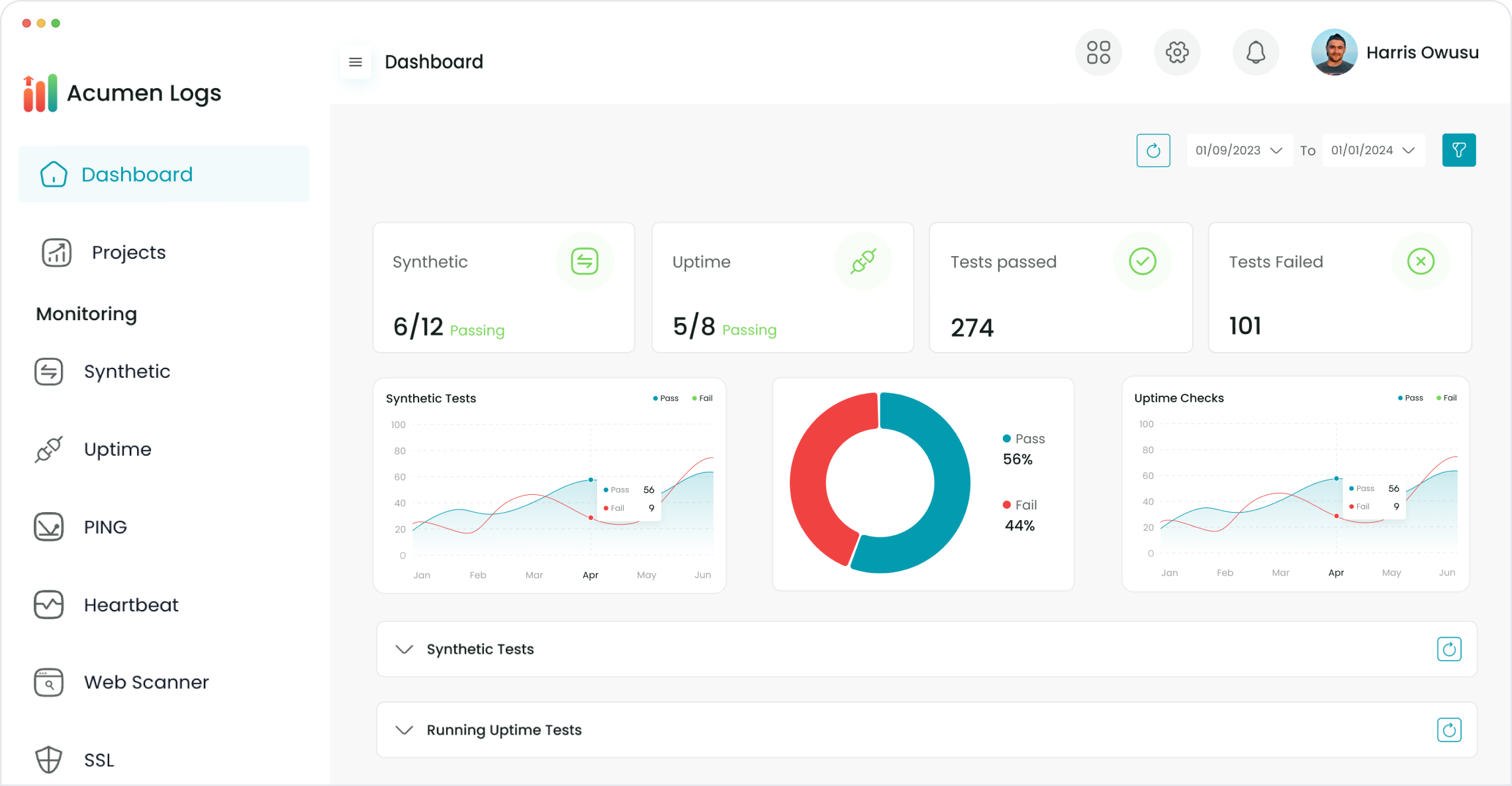Click the refresh button beside date range
Viewport: 1512px width, 786px height.
[x=1153, y=150]
